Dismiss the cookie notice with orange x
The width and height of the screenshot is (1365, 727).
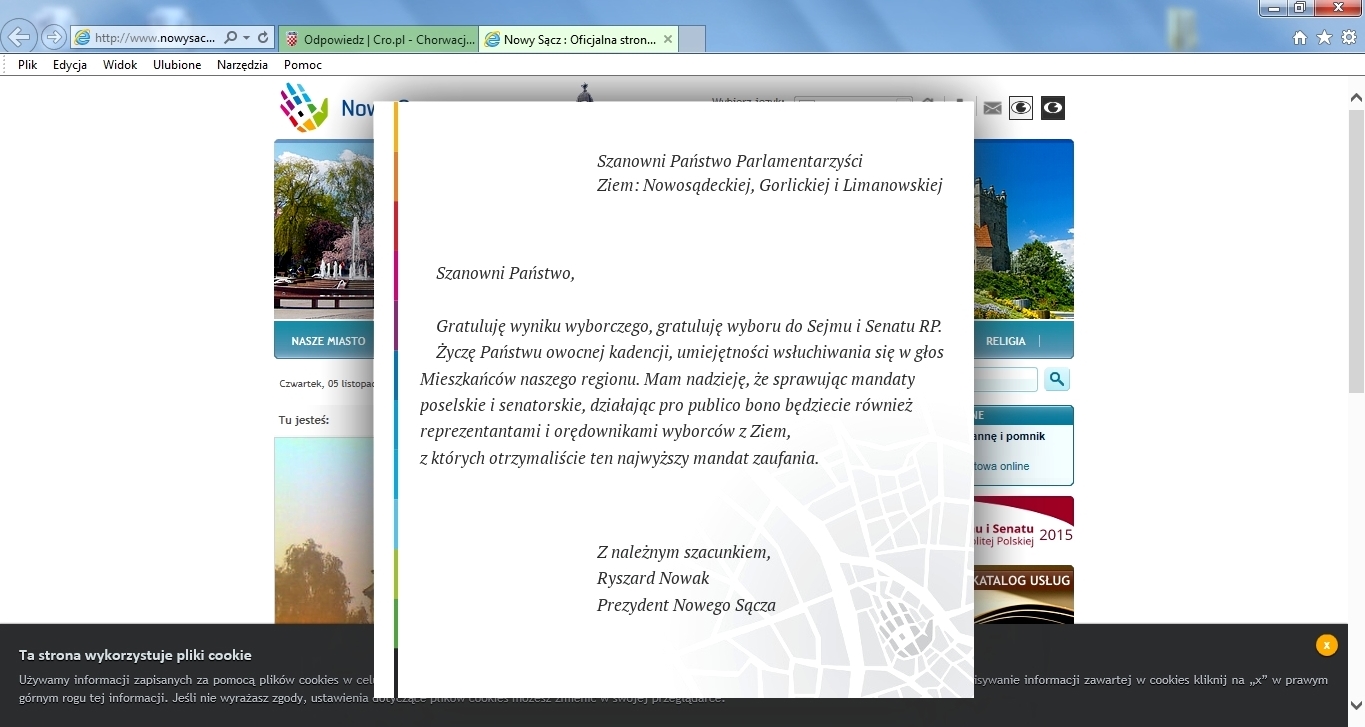[1326, 645]
